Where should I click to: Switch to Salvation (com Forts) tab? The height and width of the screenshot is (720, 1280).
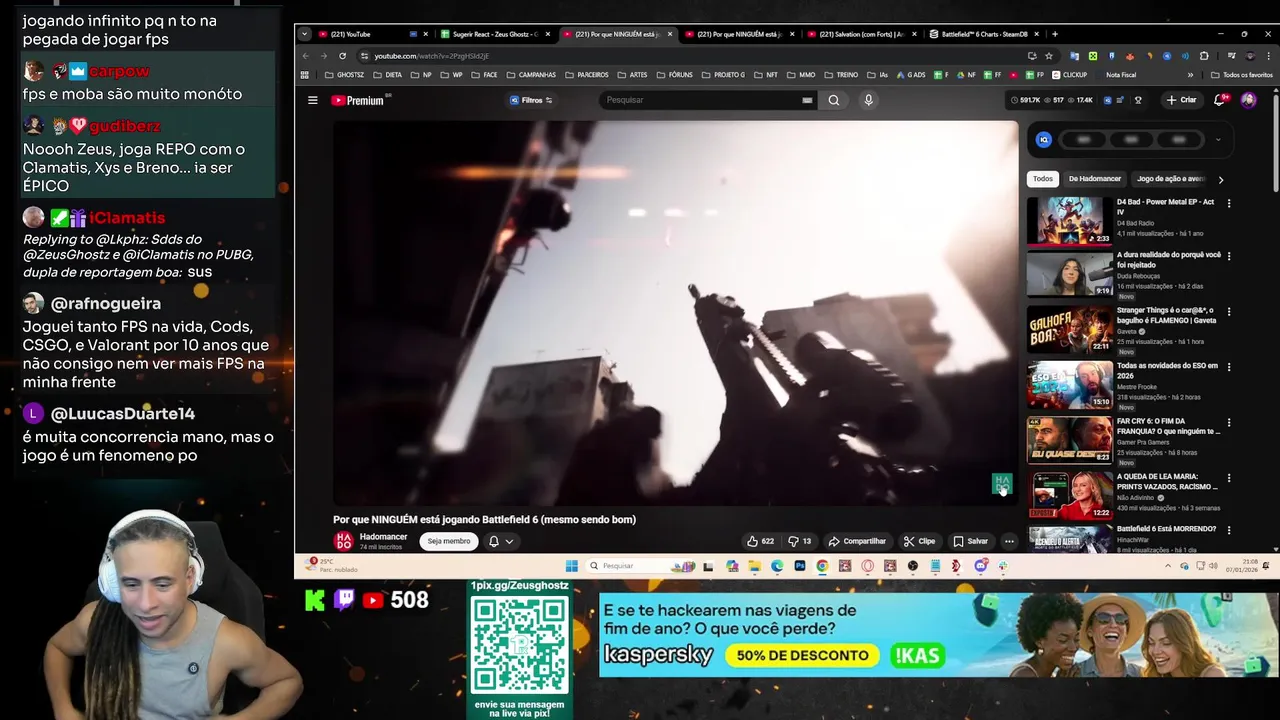tap(860, 34)
